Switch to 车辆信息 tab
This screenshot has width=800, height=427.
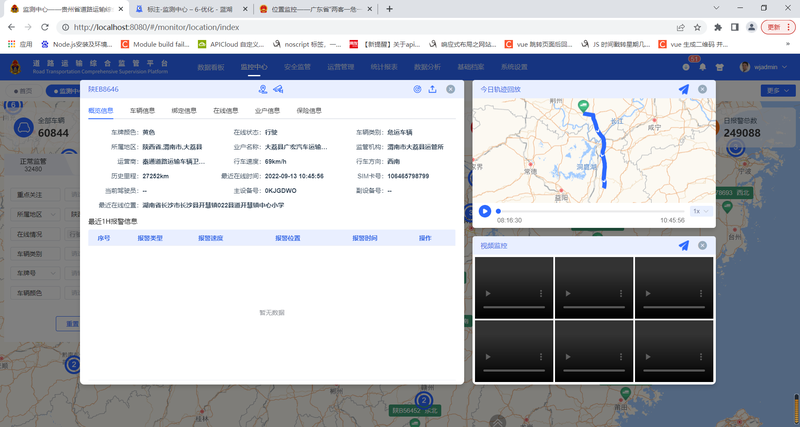click(x=142, y=111)
